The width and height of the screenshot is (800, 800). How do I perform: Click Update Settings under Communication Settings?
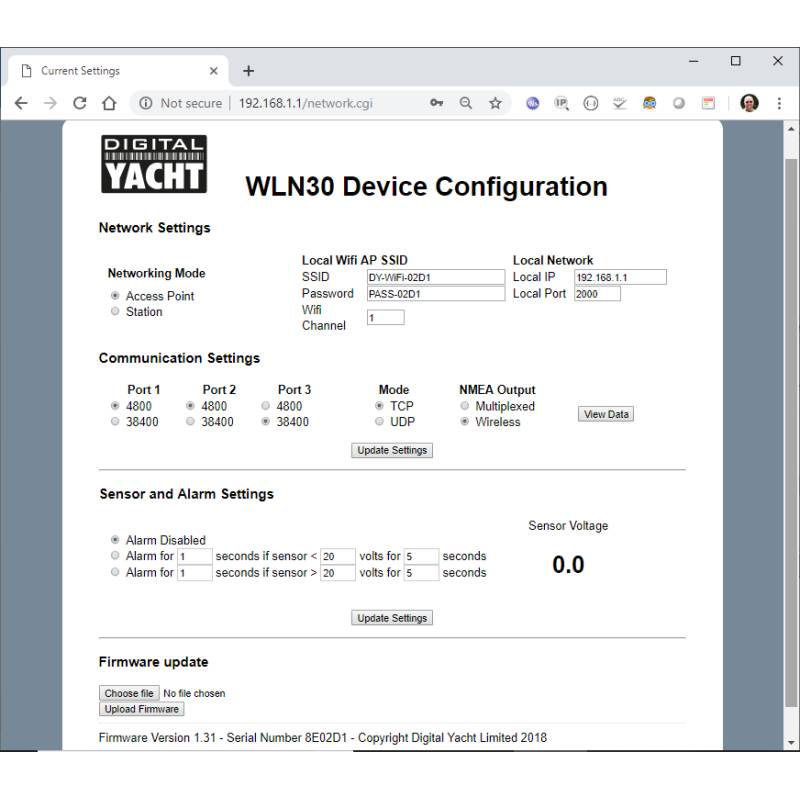(x=392, y=450)
